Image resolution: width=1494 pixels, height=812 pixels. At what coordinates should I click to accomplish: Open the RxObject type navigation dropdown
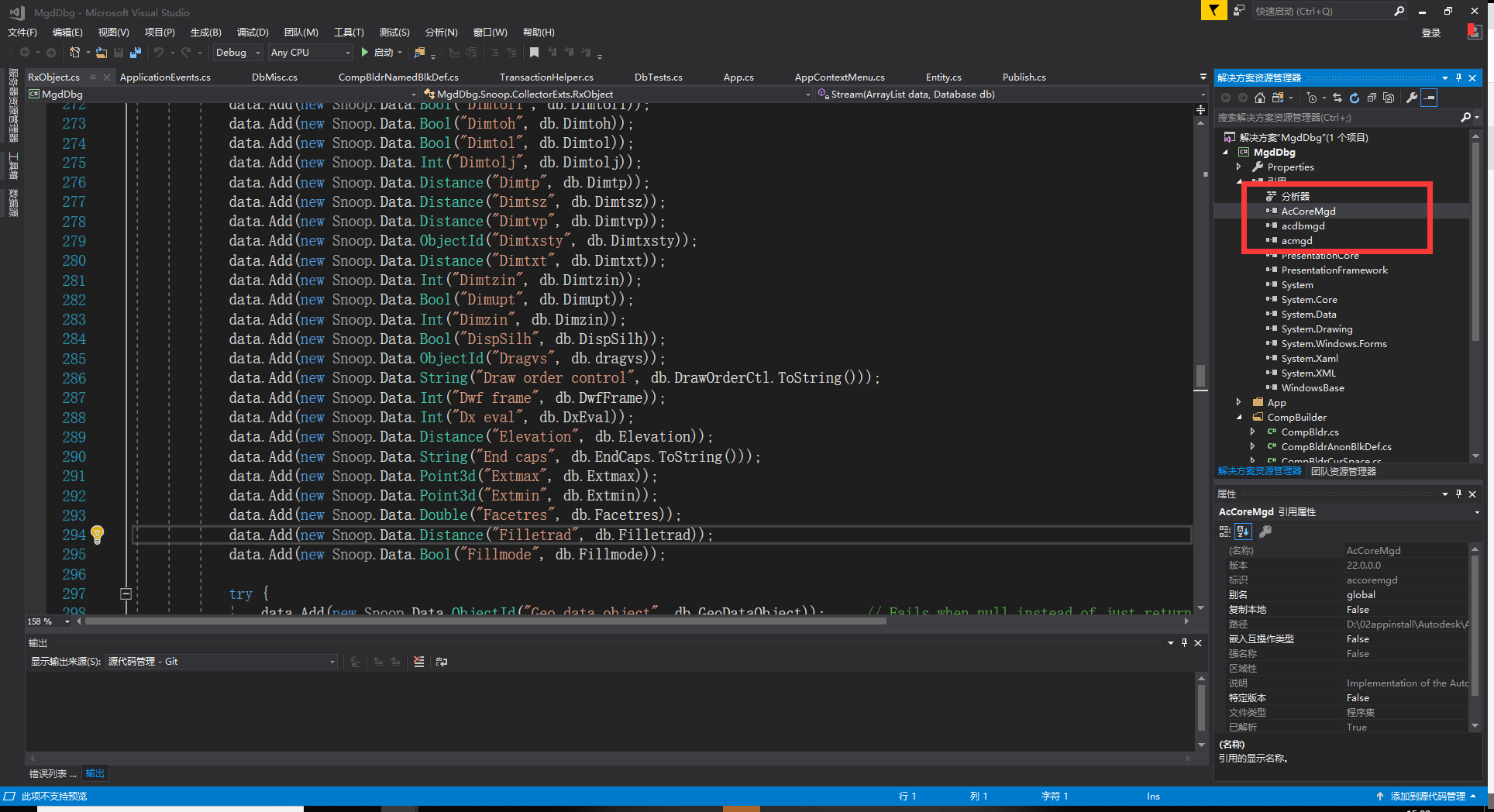pyautogui.click(x=618, y=94)
